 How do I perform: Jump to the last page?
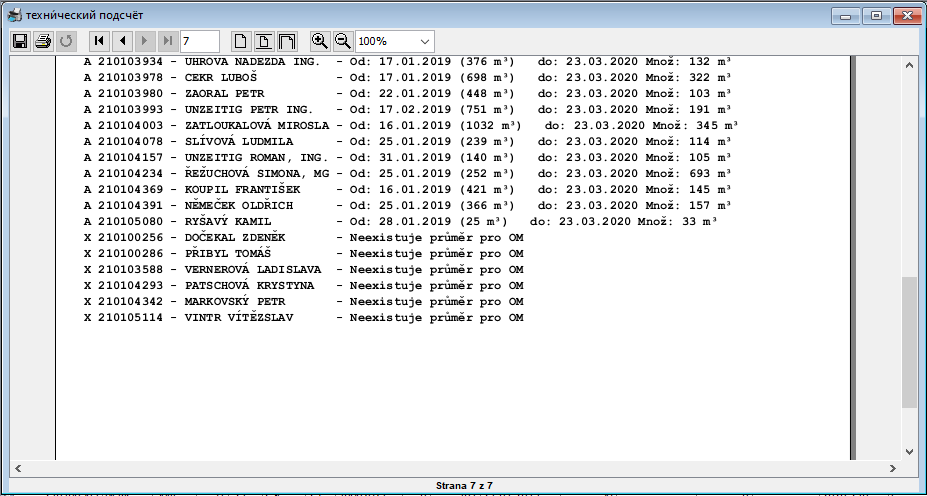pos(168,41)
